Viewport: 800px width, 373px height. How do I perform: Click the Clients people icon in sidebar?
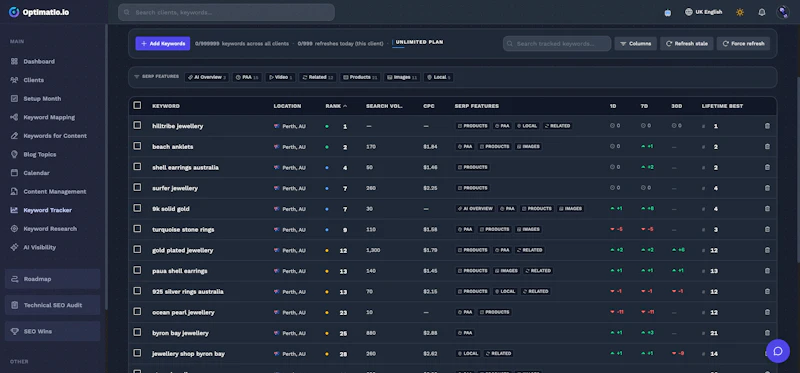click(x=14, y=80)
